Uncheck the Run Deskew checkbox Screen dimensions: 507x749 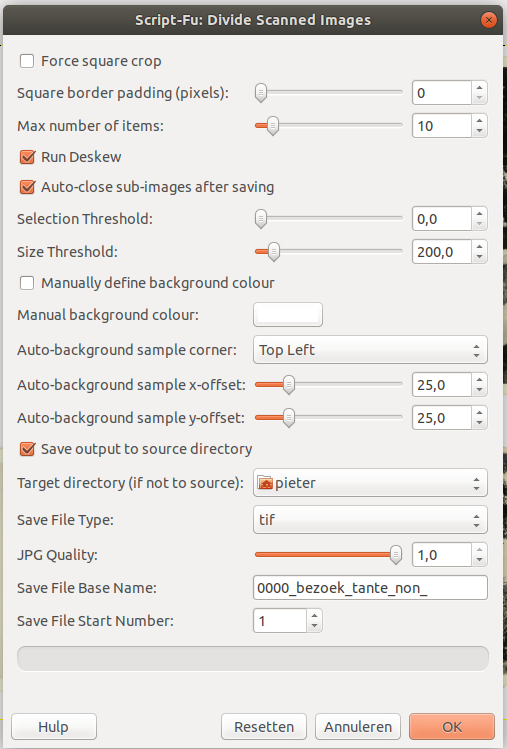pos(27,157)
